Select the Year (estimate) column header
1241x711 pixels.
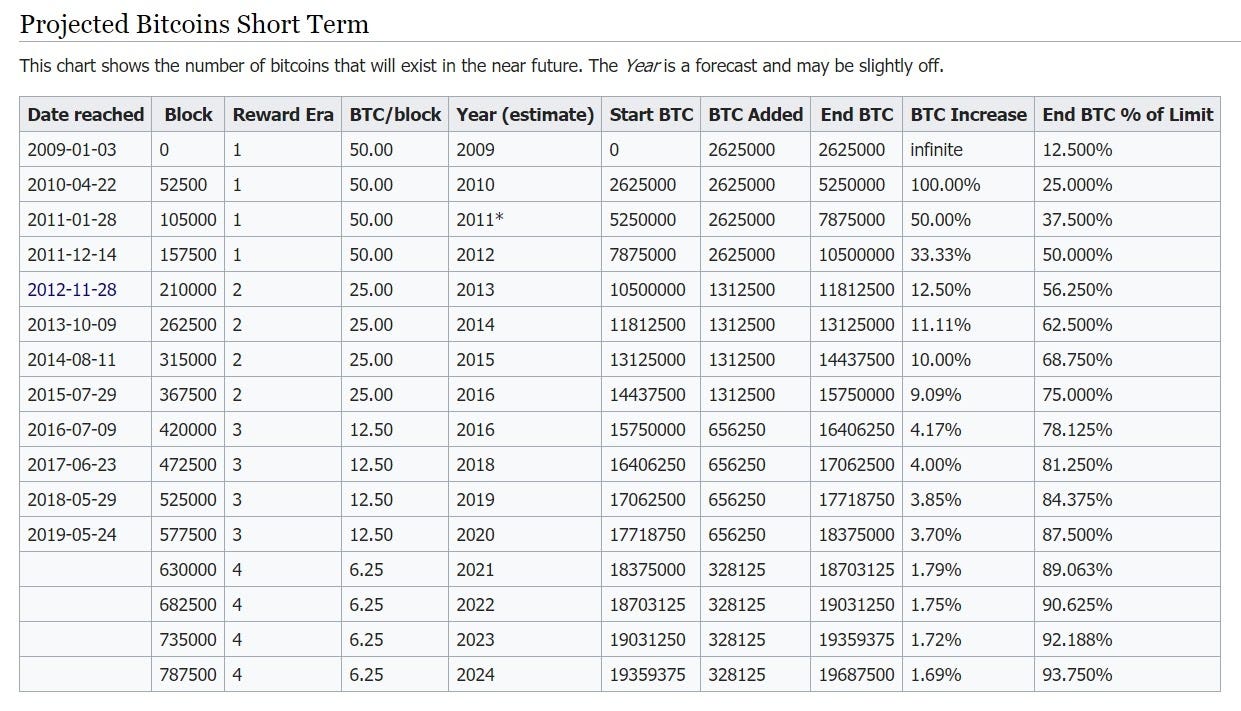(525, 115)
